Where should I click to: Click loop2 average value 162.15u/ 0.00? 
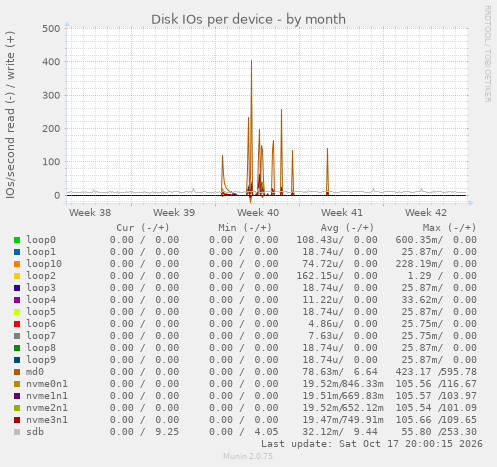(x=337, y=276)
